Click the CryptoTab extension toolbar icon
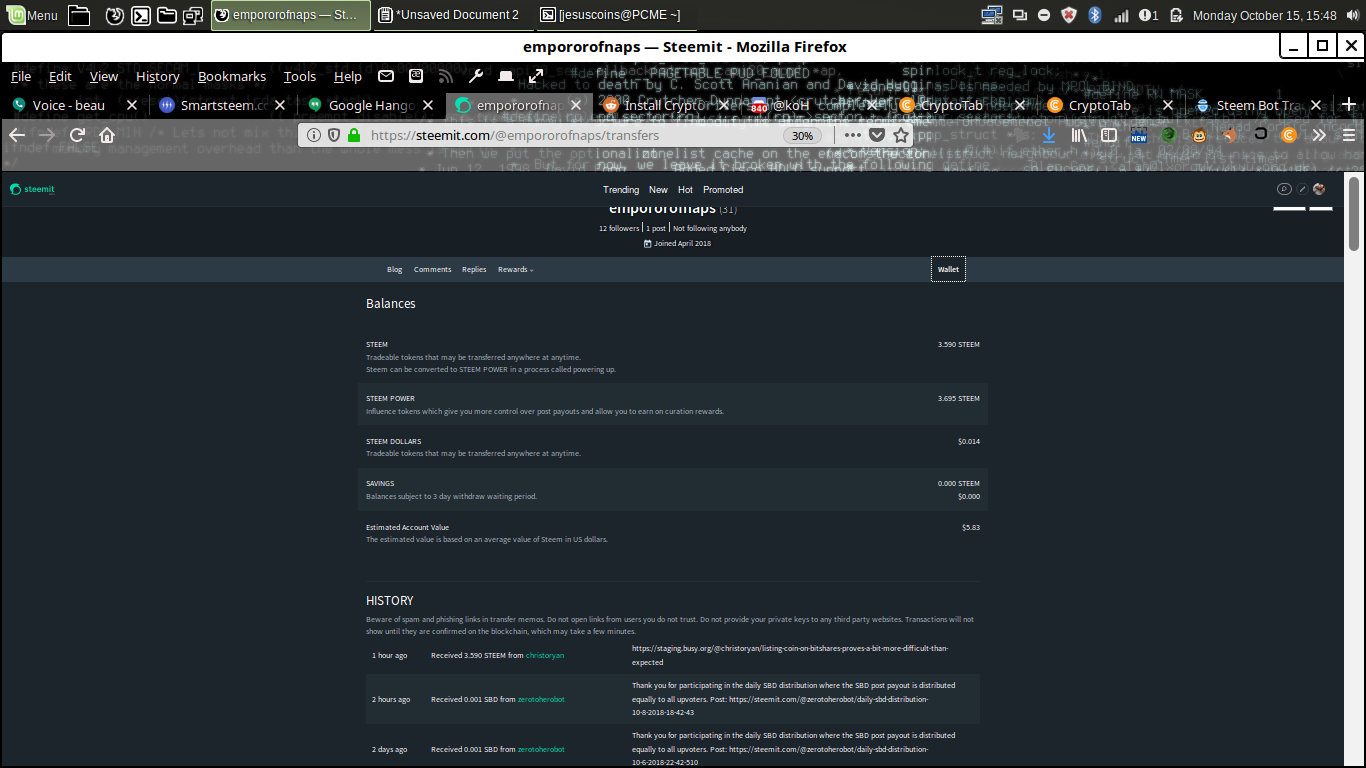1366x768 pixels. [1289, 135]
